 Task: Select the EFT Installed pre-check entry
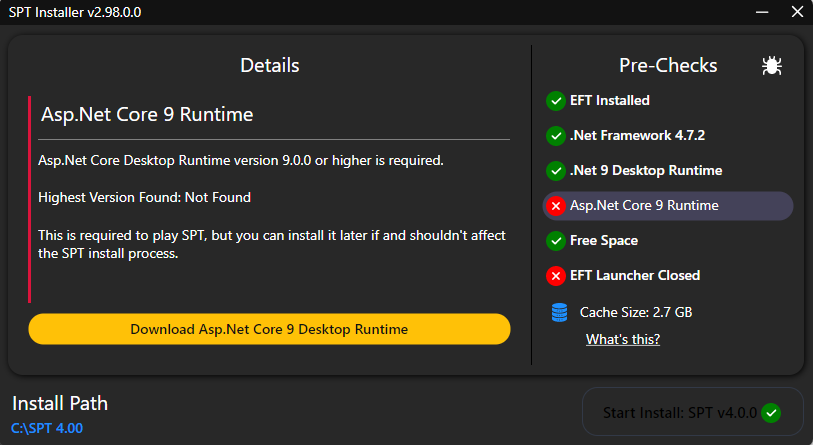609,100
